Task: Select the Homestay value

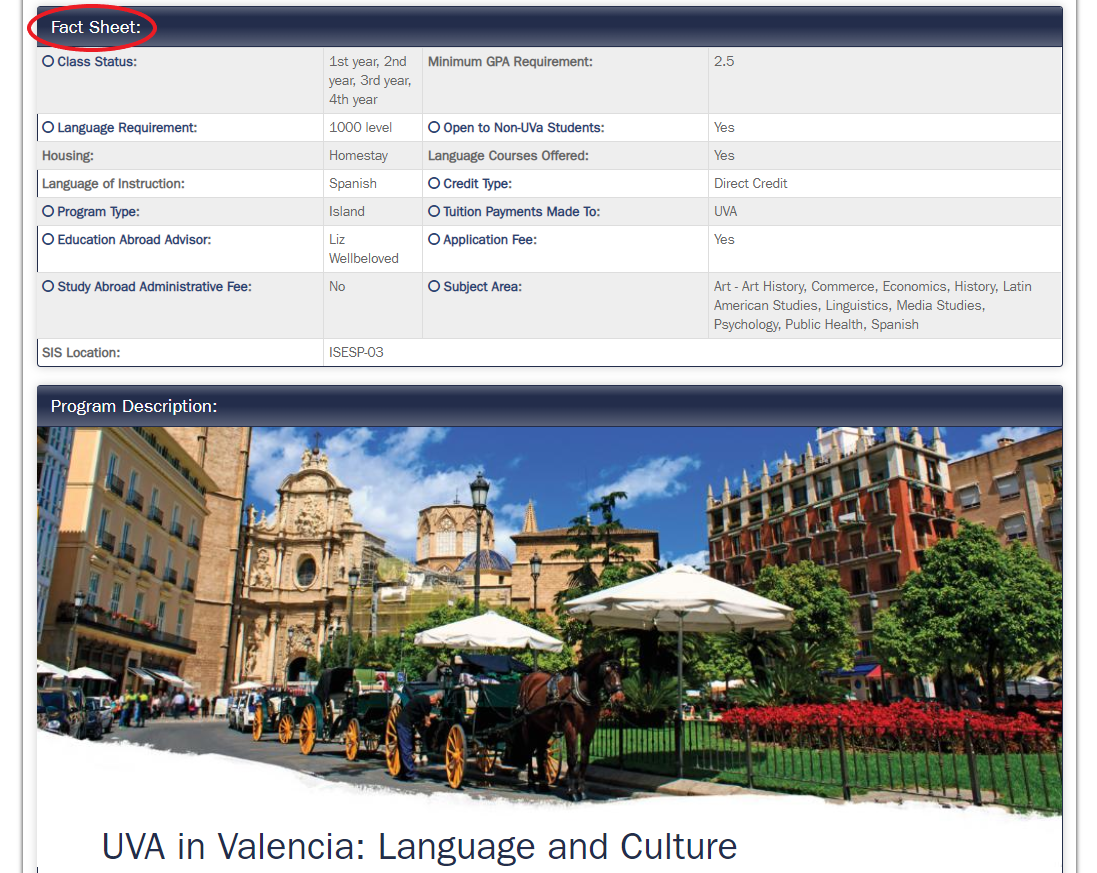Action: tap(358, 155)
